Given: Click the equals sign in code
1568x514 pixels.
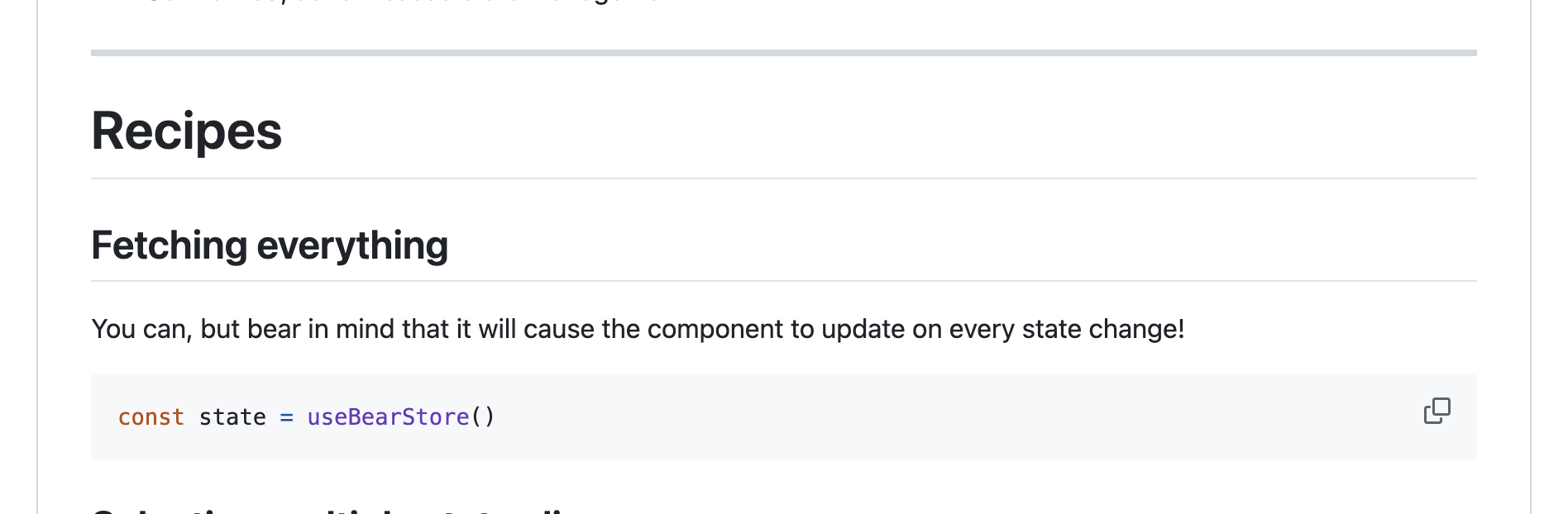Looking at the screenshot, I should [286, 417].
